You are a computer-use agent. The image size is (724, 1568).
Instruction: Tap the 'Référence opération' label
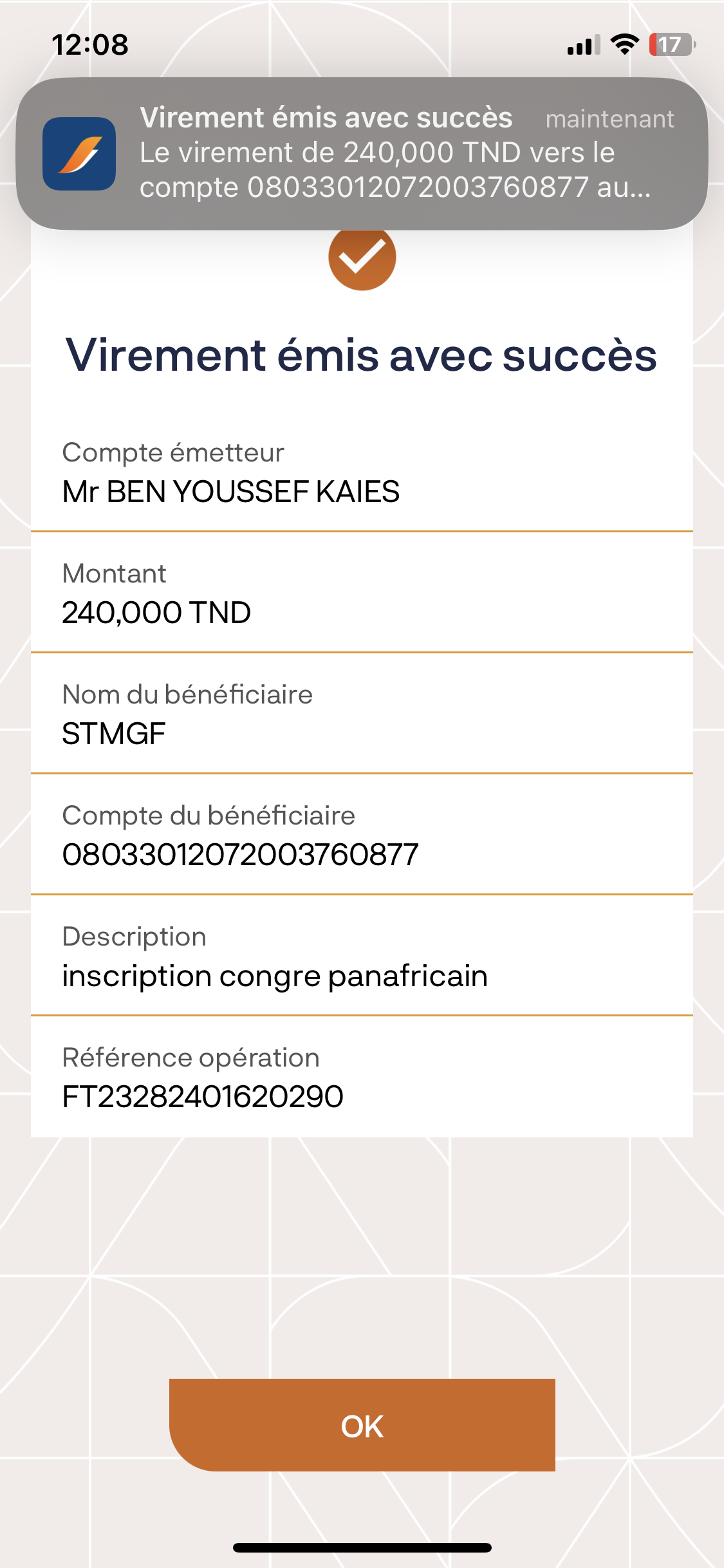tap(190, 1058)
